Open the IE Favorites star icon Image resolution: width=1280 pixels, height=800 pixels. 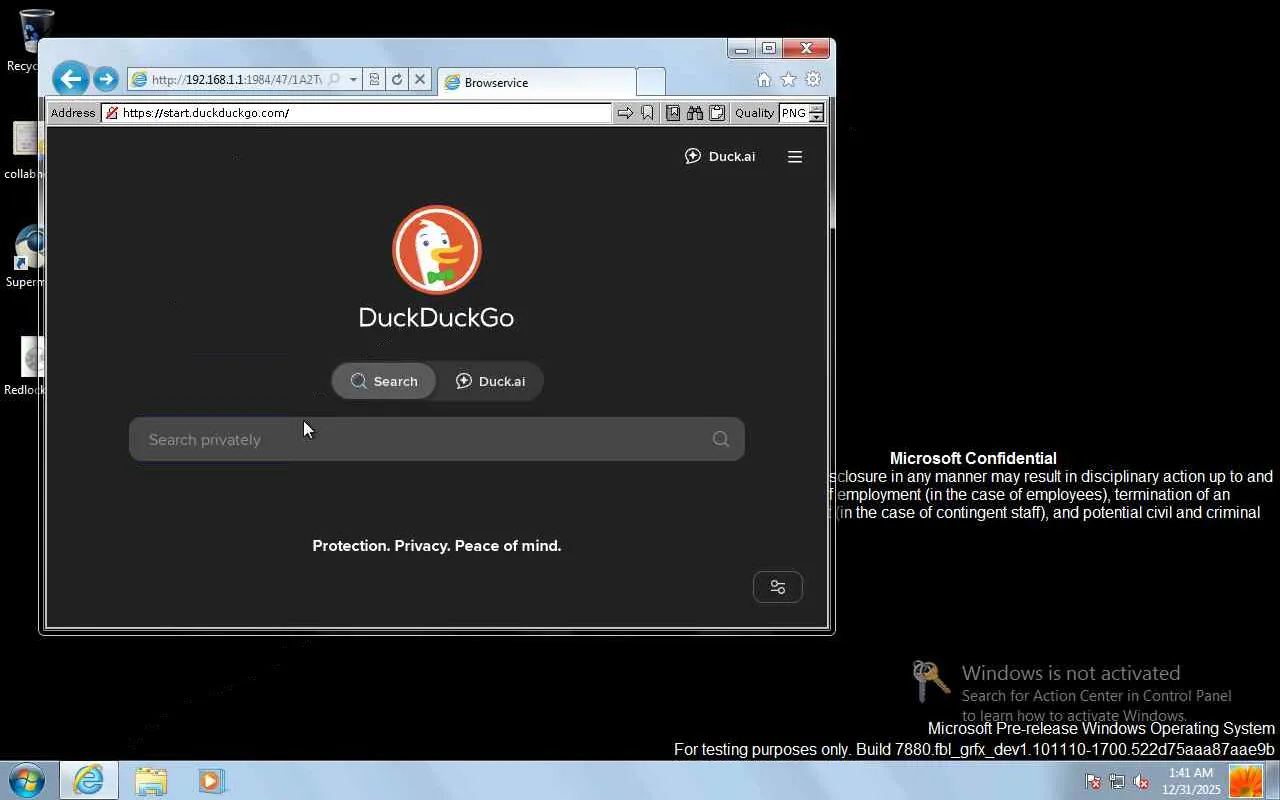pos(788,80)
